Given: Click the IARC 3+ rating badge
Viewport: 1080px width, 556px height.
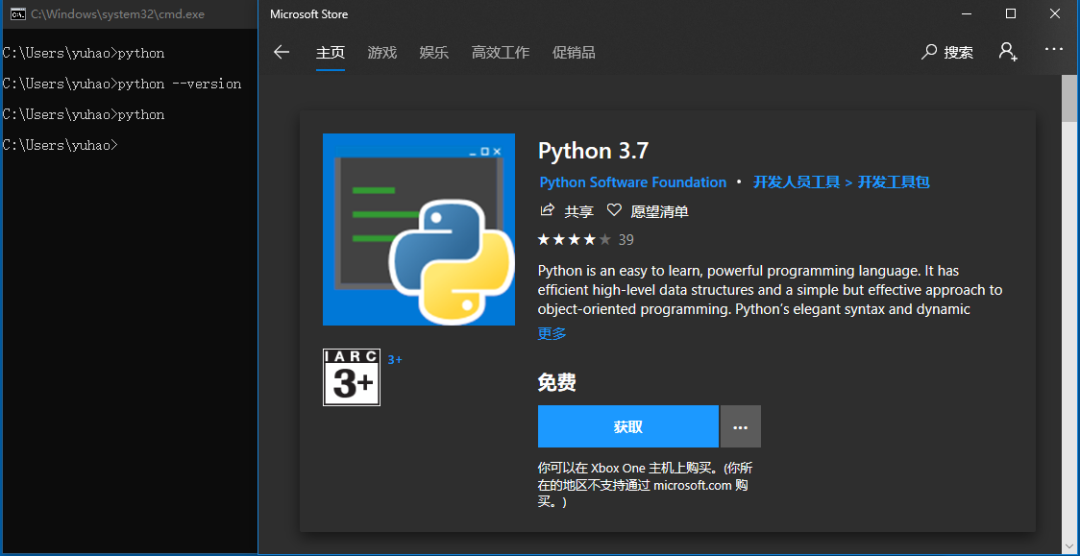Looking at the screenshot, I should pos(351,378).
